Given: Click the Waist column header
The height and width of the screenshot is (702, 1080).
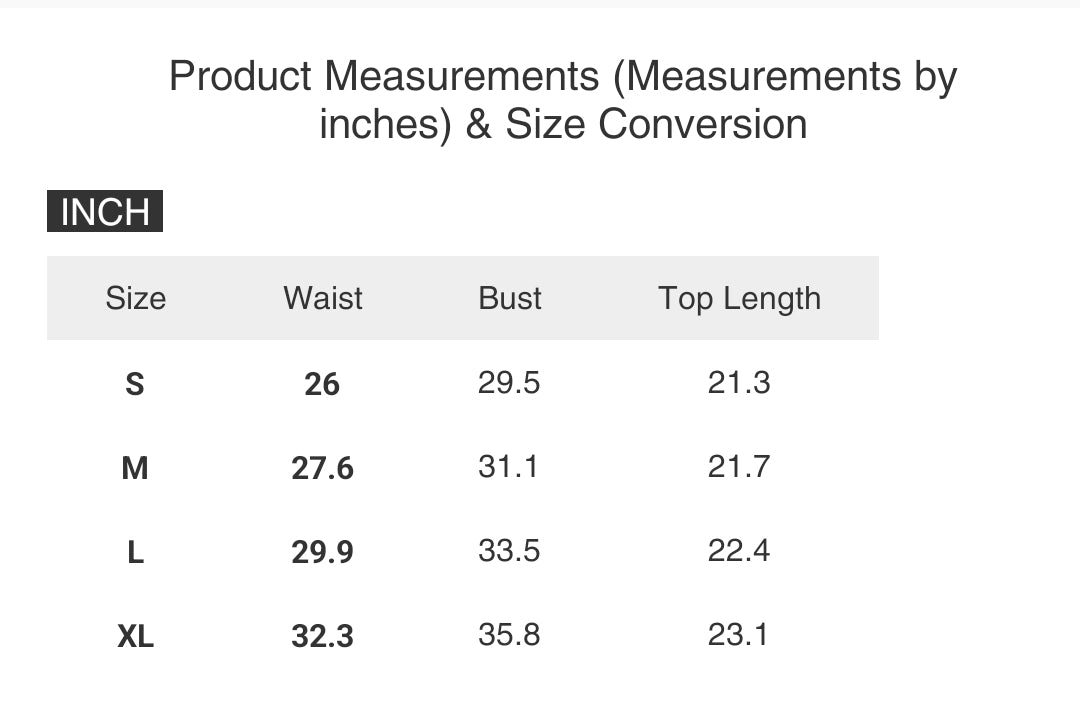Looking at the screenshot, I should click(x=323, y=298).
